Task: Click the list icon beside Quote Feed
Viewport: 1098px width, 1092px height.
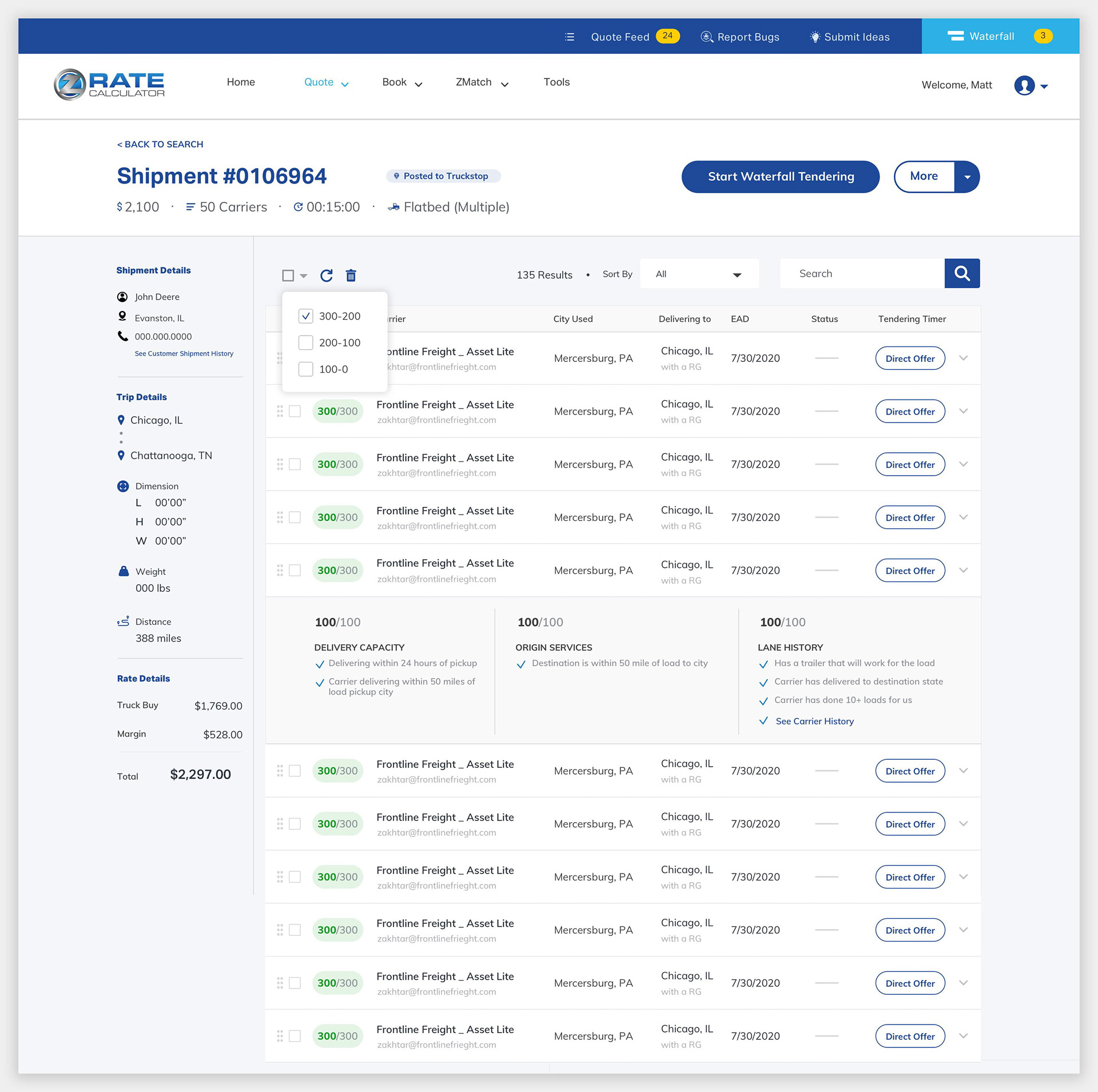Action: [x=570, y=37]
